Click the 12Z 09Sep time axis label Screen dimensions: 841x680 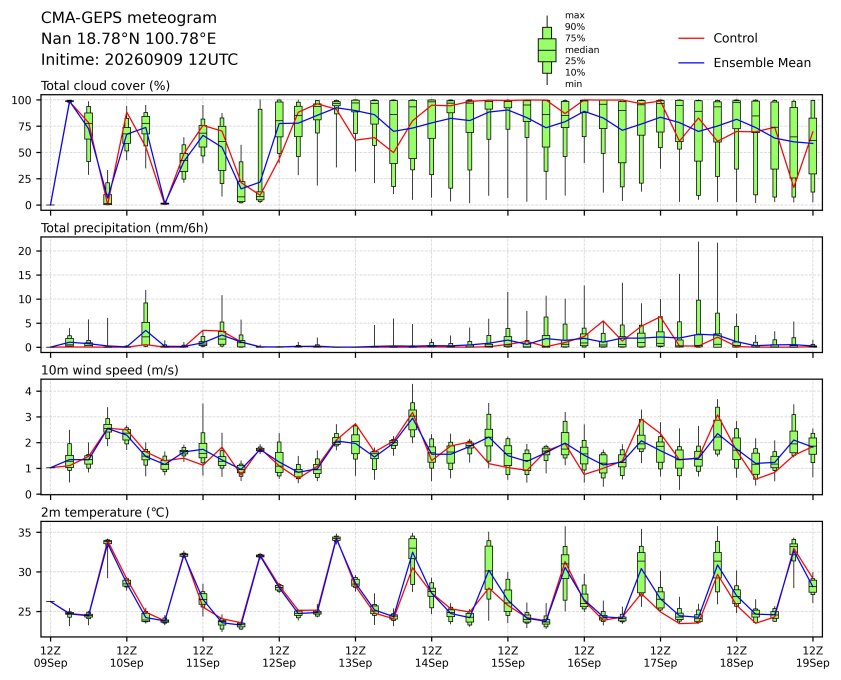pos(50,657)
